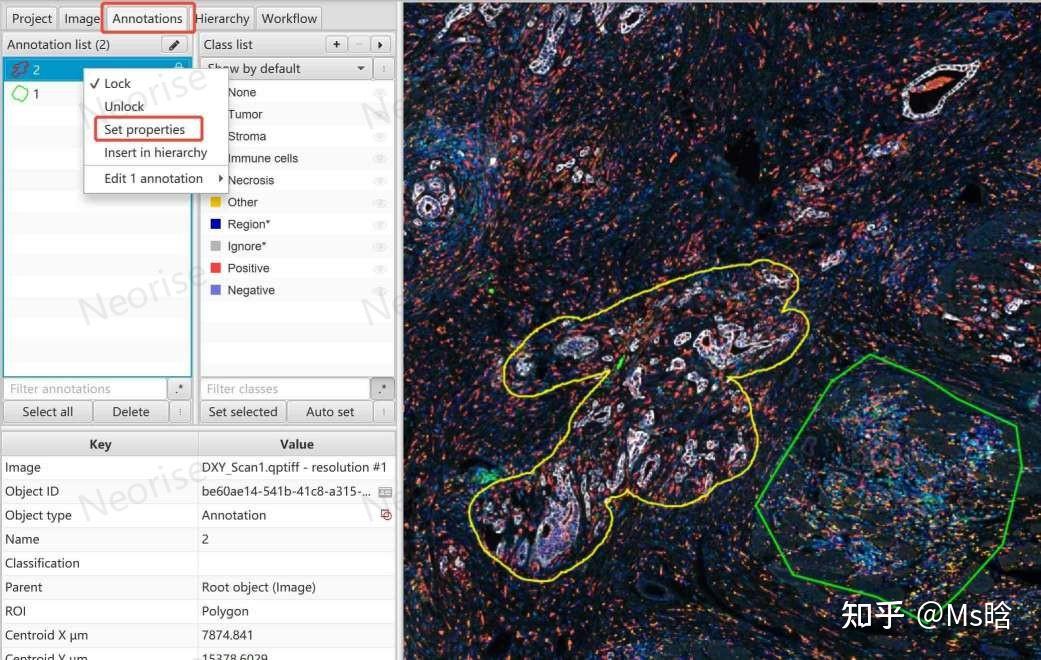Toggle visibility eye for the Positive class

tap(380, 268)
